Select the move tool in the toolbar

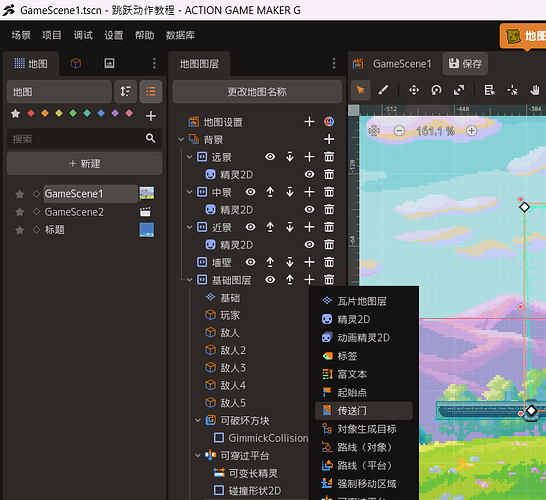point(414,90)
